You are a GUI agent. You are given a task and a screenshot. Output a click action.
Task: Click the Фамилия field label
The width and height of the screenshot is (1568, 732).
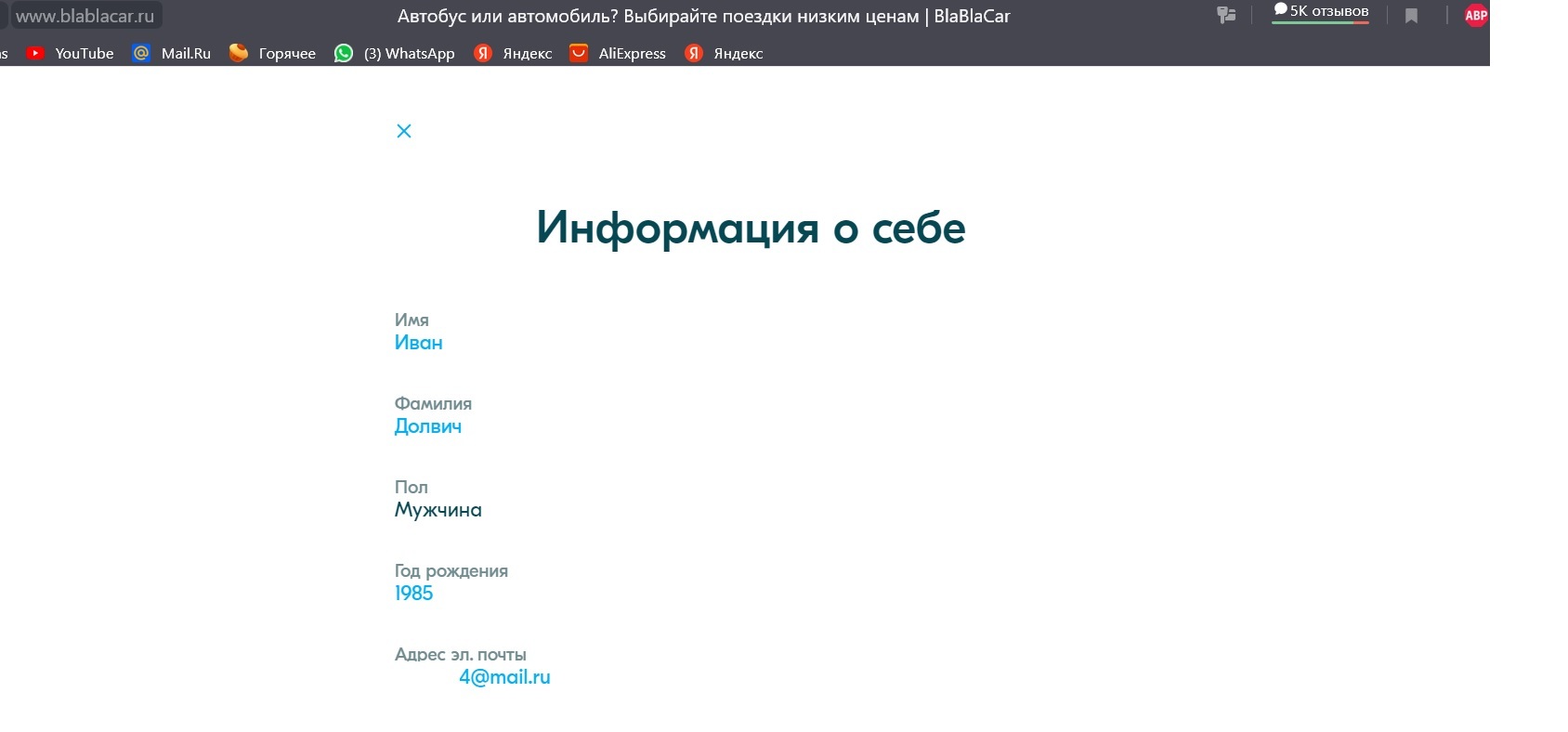pyautogui.click(x=433, y=403)
